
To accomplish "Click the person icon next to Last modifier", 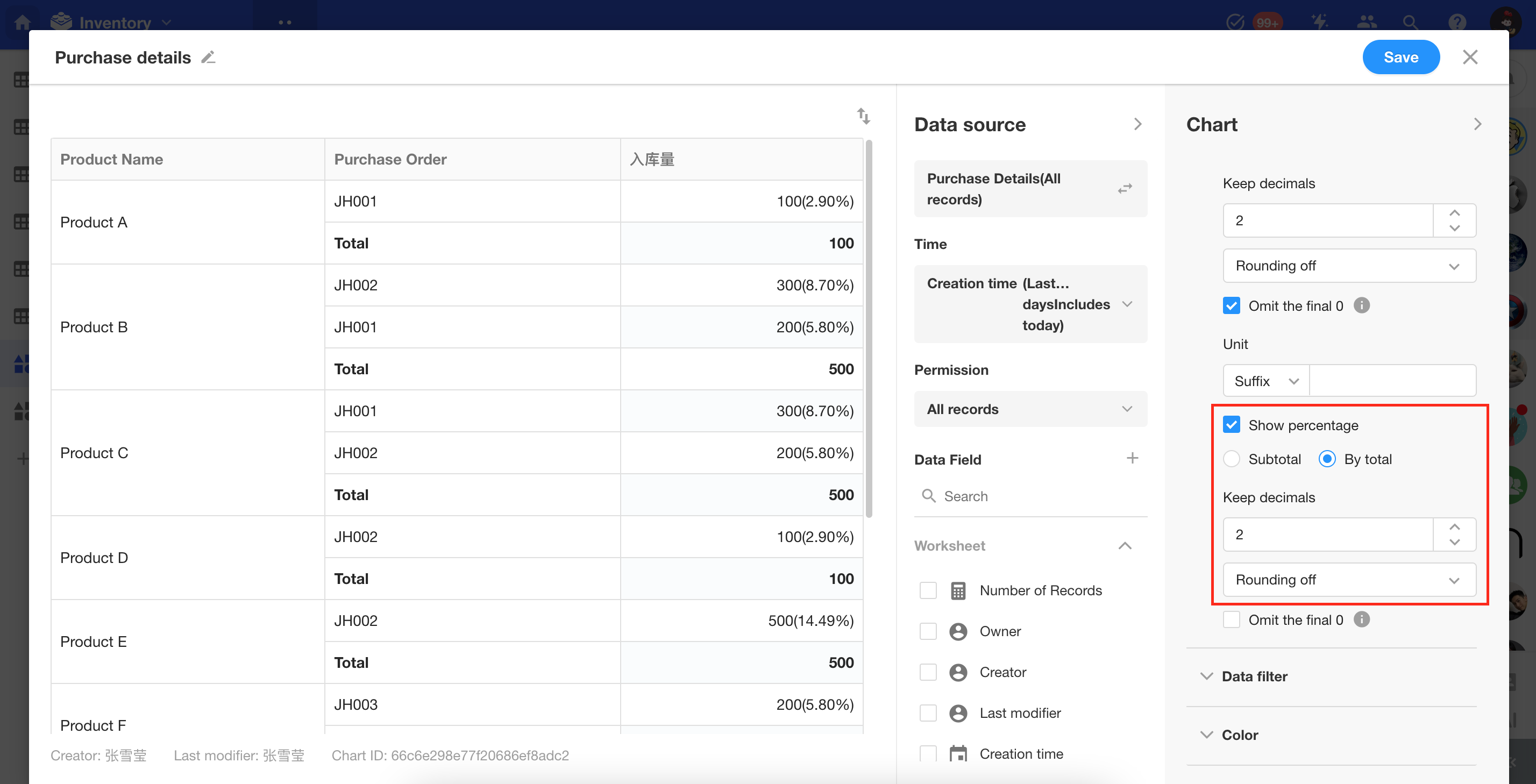I will [x=958, y=713].
